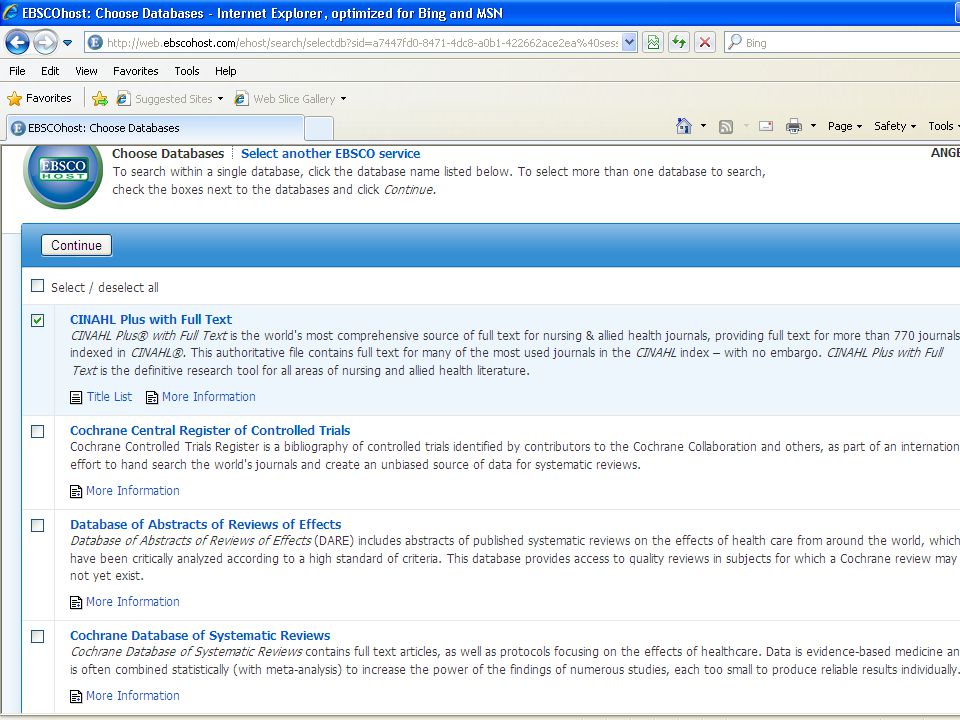
Task: Open the Safety dropdown menu
Action: click(x=894, y=126)
